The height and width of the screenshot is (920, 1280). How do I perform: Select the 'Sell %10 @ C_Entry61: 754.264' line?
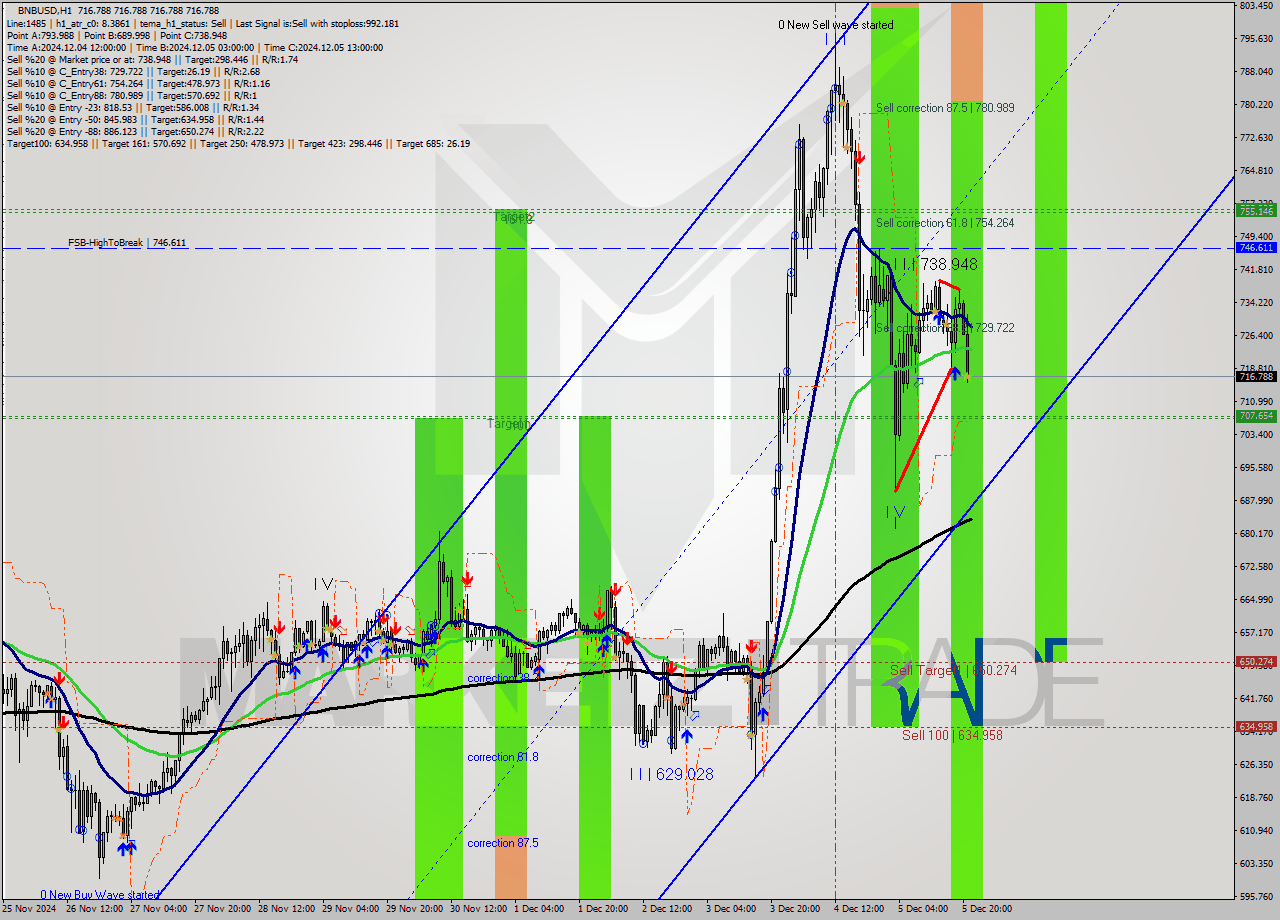[x=138, y=83]
